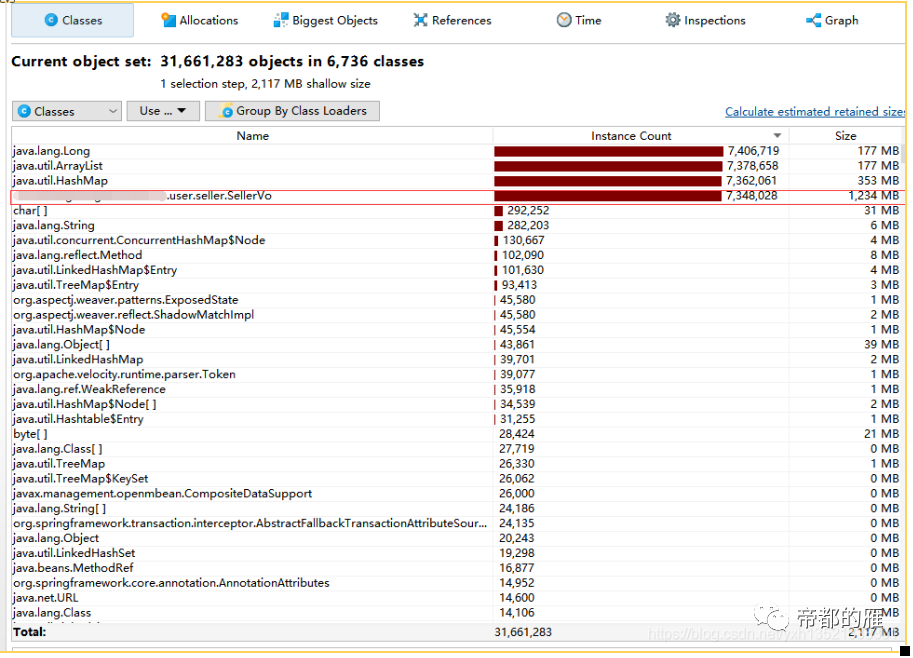
Task: Select the java.lang.String[ ] row
Action: 456,508
